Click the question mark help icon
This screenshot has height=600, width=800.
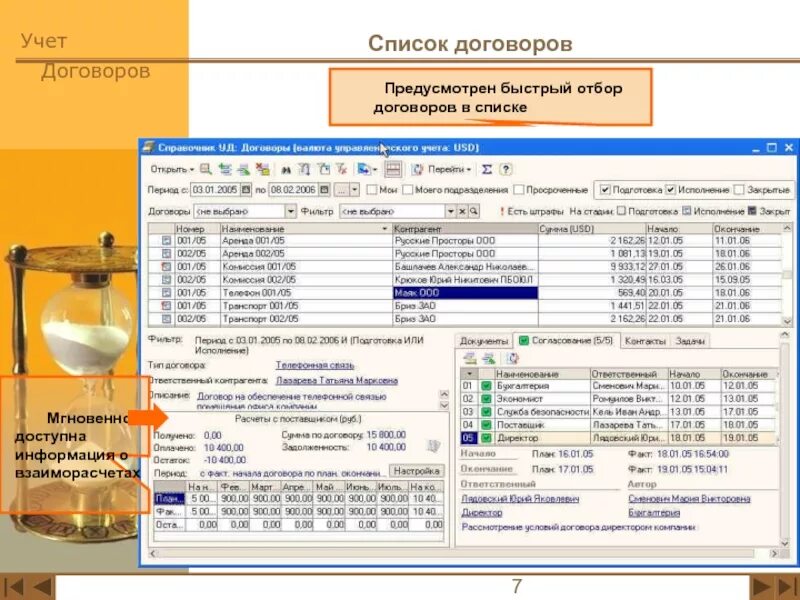(x=506, y=169)
